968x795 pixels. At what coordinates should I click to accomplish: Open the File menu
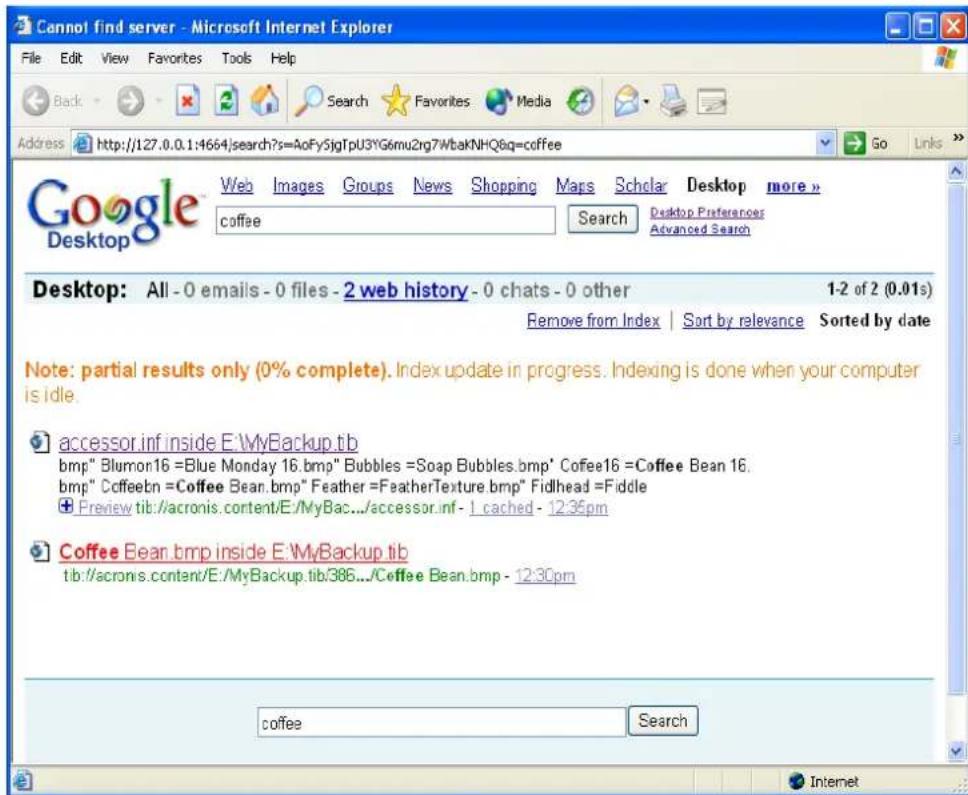pos(31,59)
